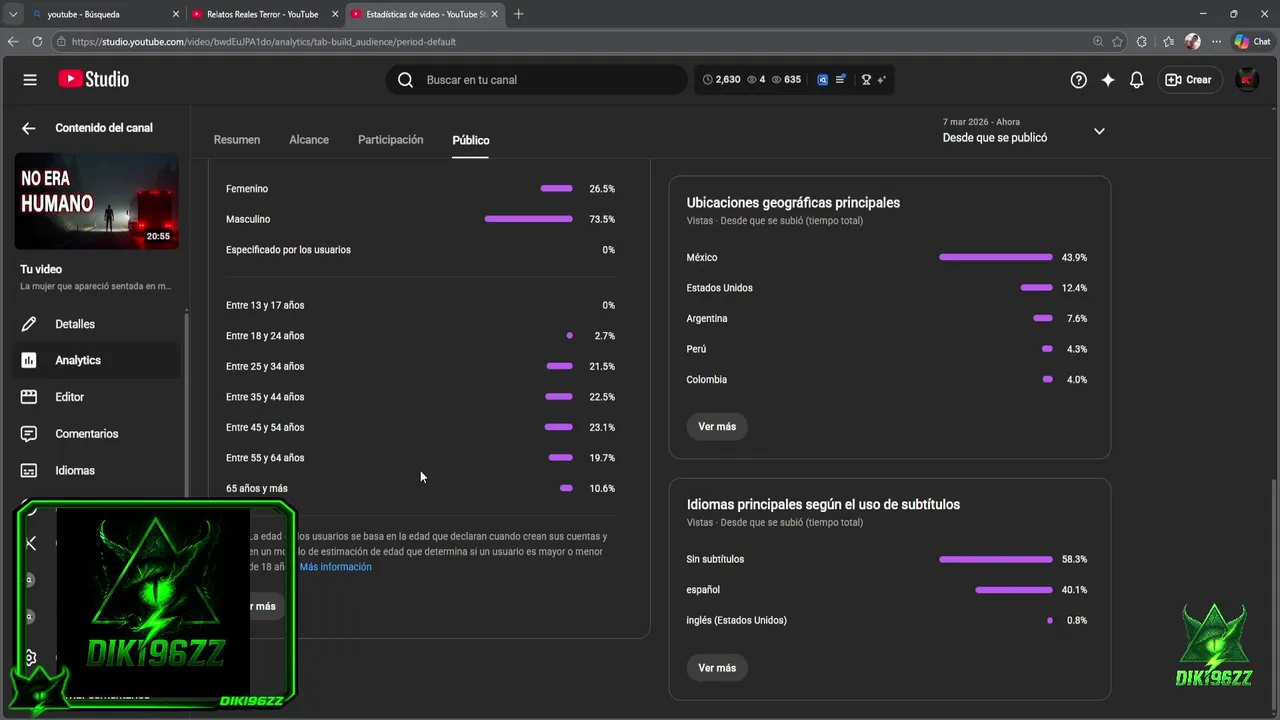This screenshot has height=720, width=1280.
Task: Open the Copilot Chat button
Action: coord(1252,42)
